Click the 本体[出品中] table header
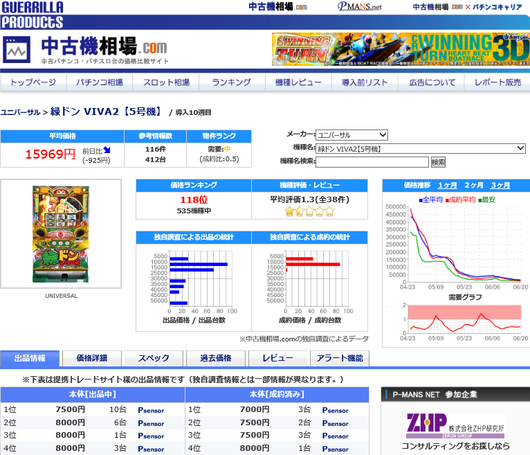530x455 pixels. [x=93, y=394]
